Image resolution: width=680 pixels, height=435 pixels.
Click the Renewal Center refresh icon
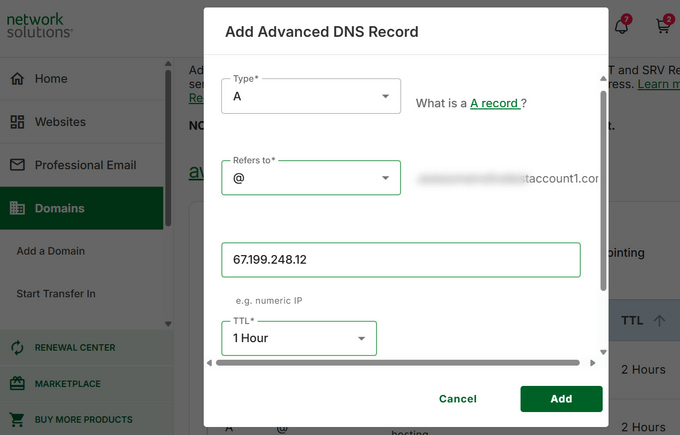pyautogui.click(x=17, y=348)
